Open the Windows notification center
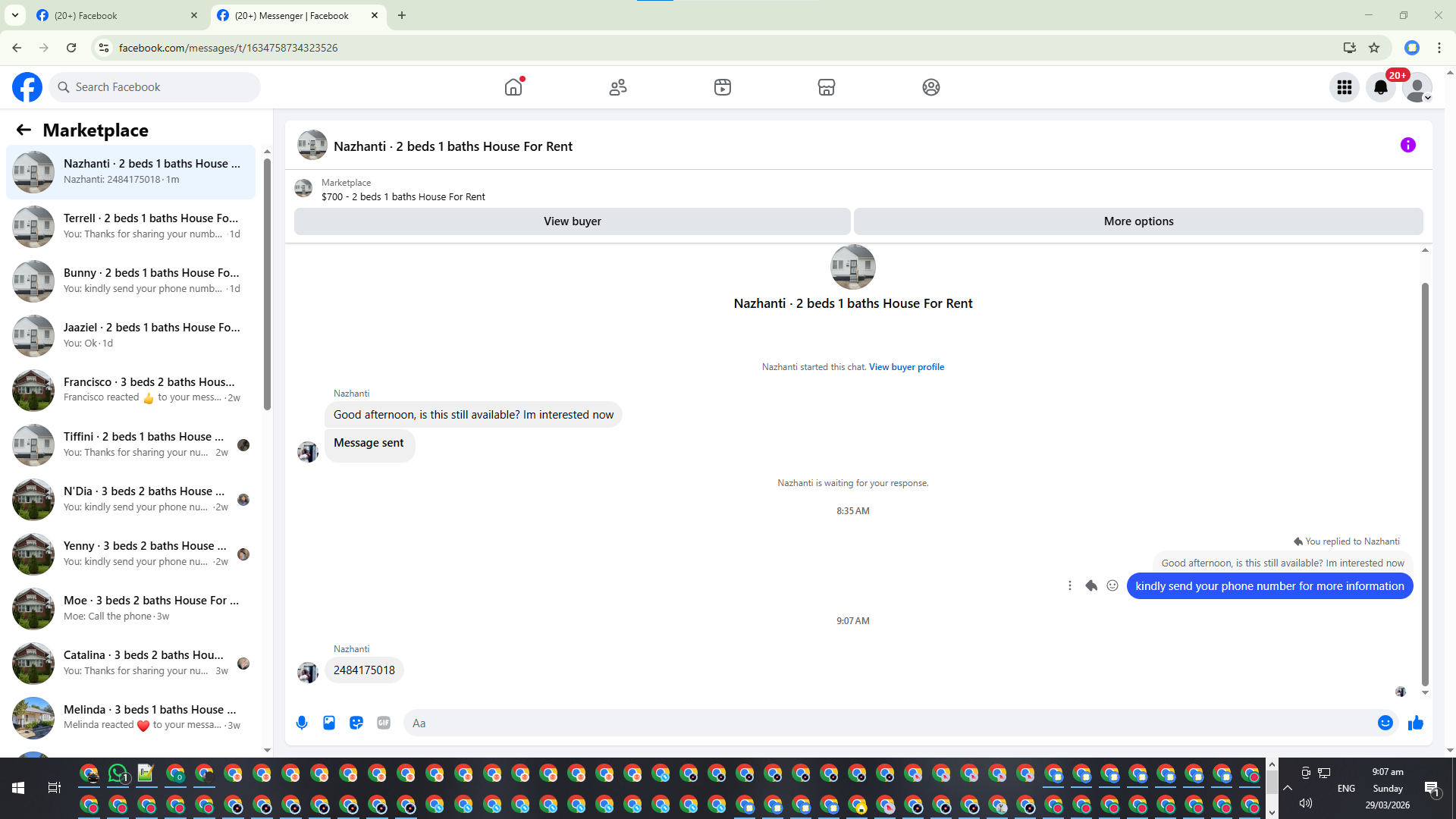The image size is (1456, 819). (1432, 788)
